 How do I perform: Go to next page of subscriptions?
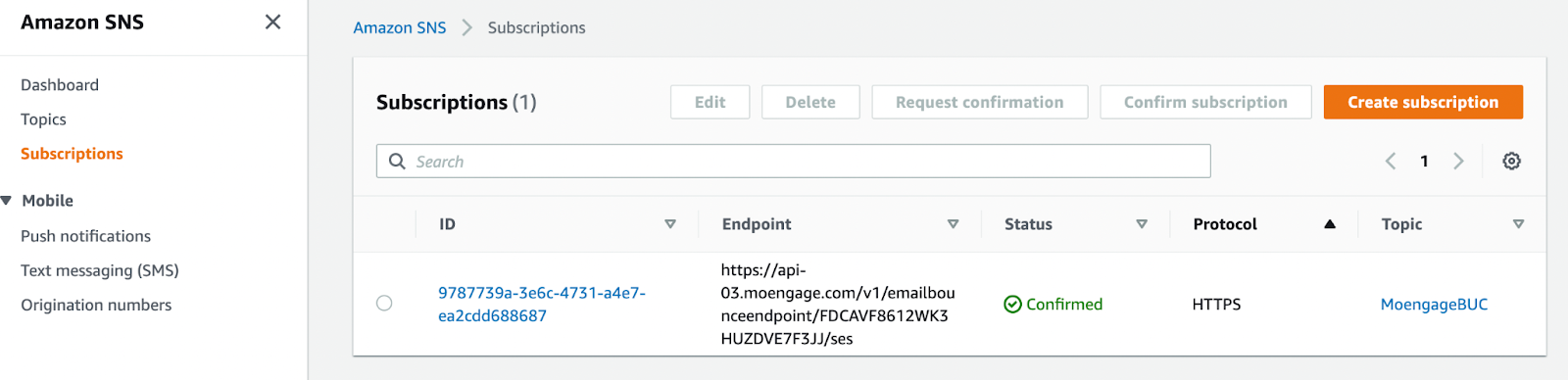click(1458, 162)
